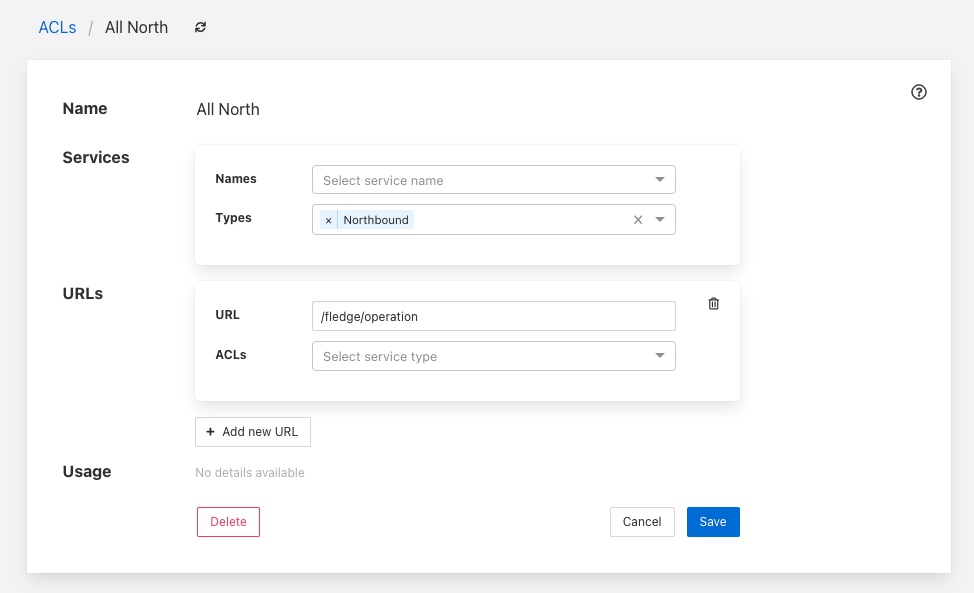Remove the Northbound tag with its x

pyautogui.click(x=328, y=220)
